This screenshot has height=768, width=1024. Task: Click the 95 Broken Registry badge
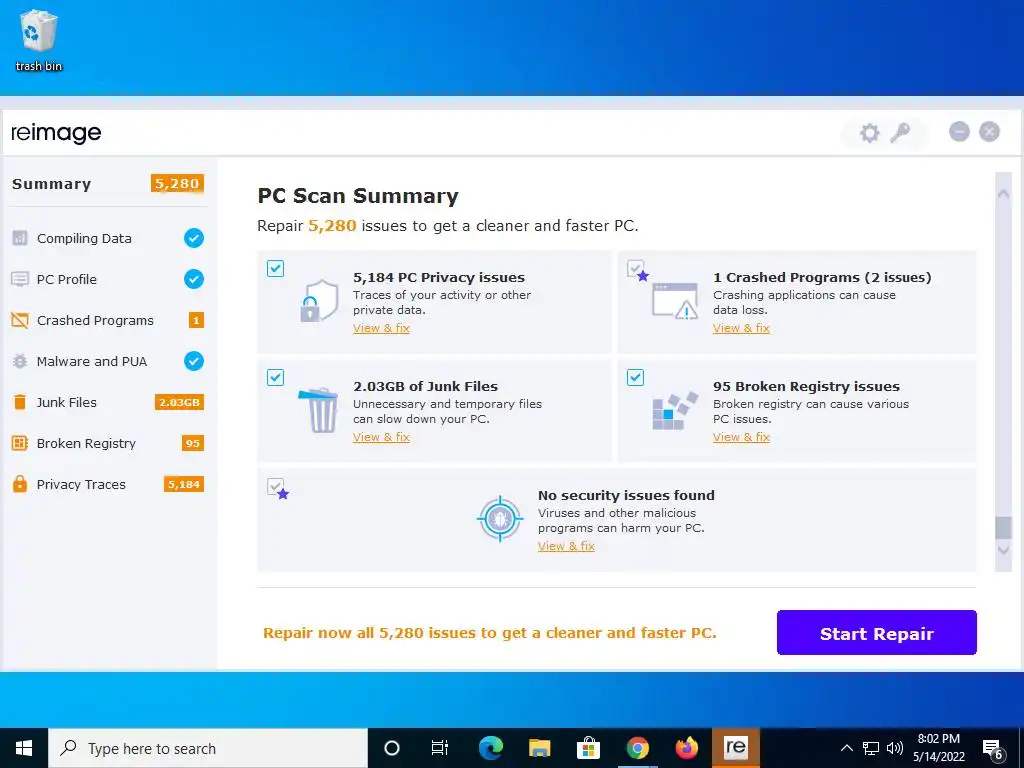pyautogui.click(x=193, y=443)
